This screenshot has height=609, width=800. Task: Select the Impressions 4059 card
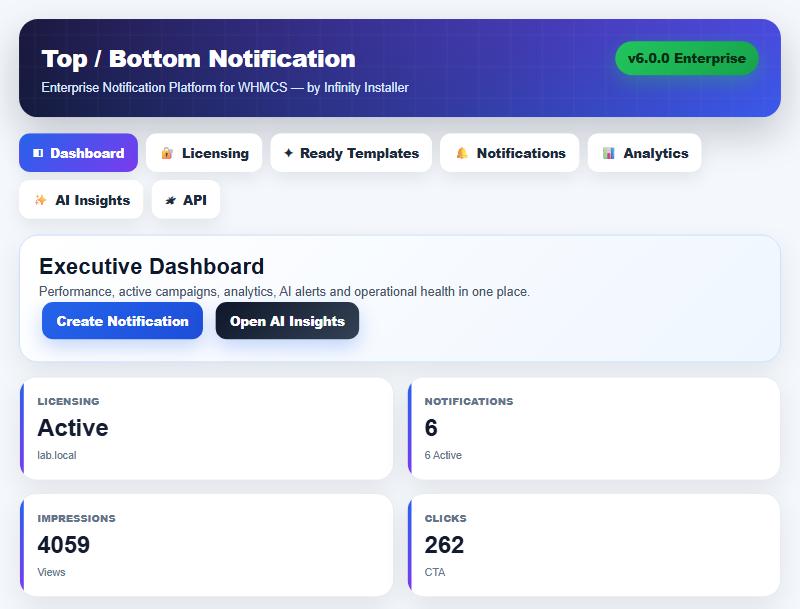coord(207,545)
